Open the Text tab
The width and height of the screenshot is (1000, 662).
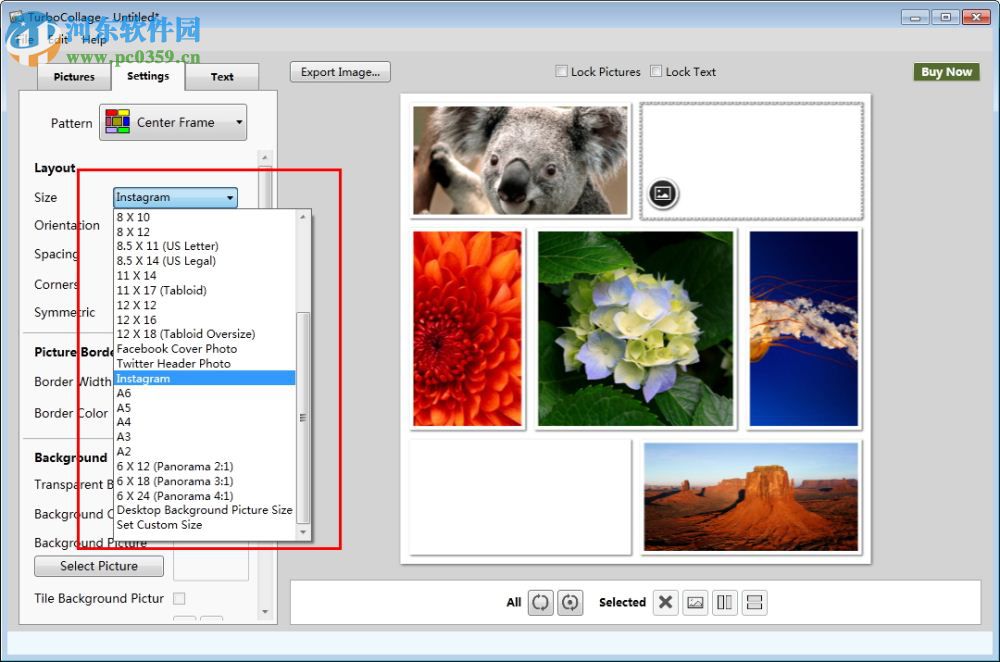point(222,77)
